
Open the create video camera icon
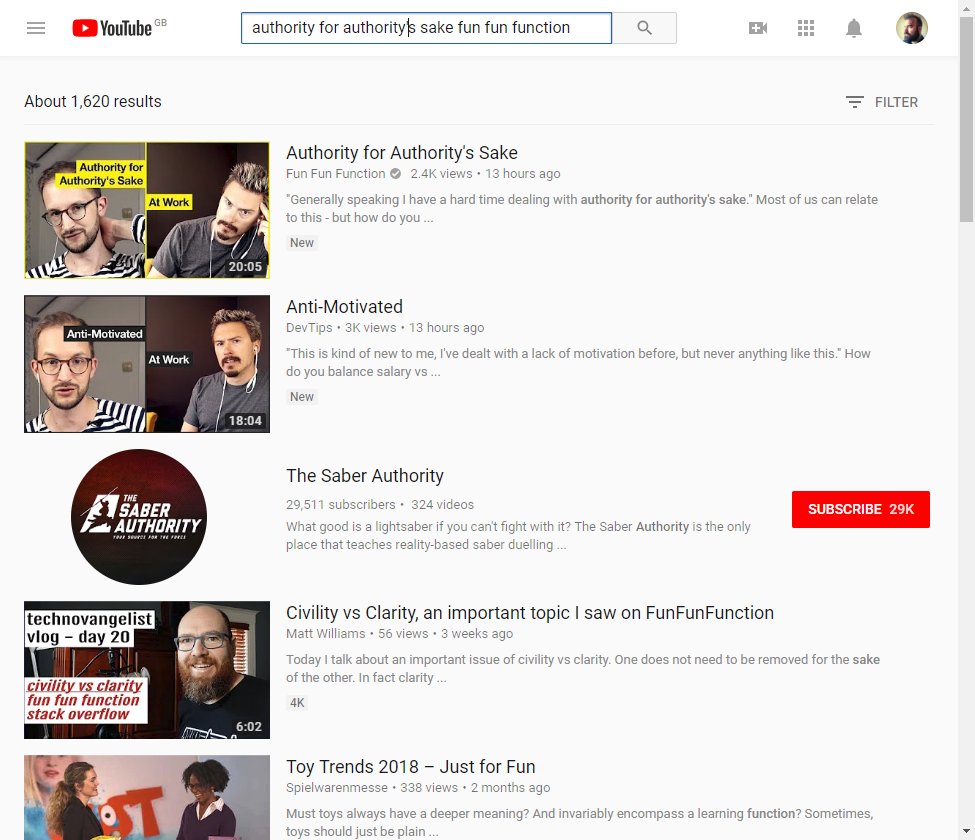coord(757,28)
